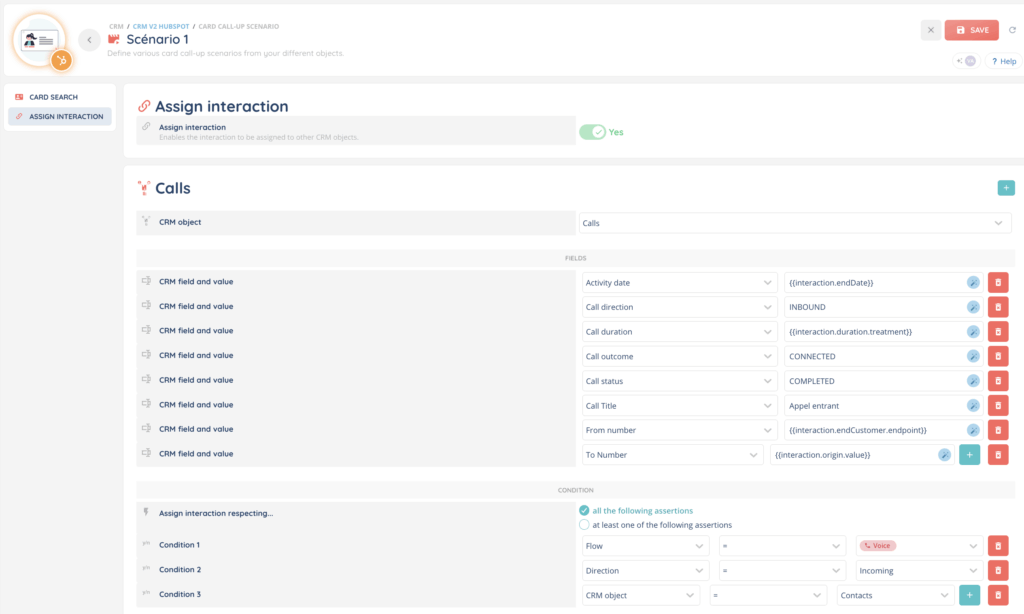Click the back arrow beside Scénario 1
1024x614 pixels.
click(x=89, y=40)
